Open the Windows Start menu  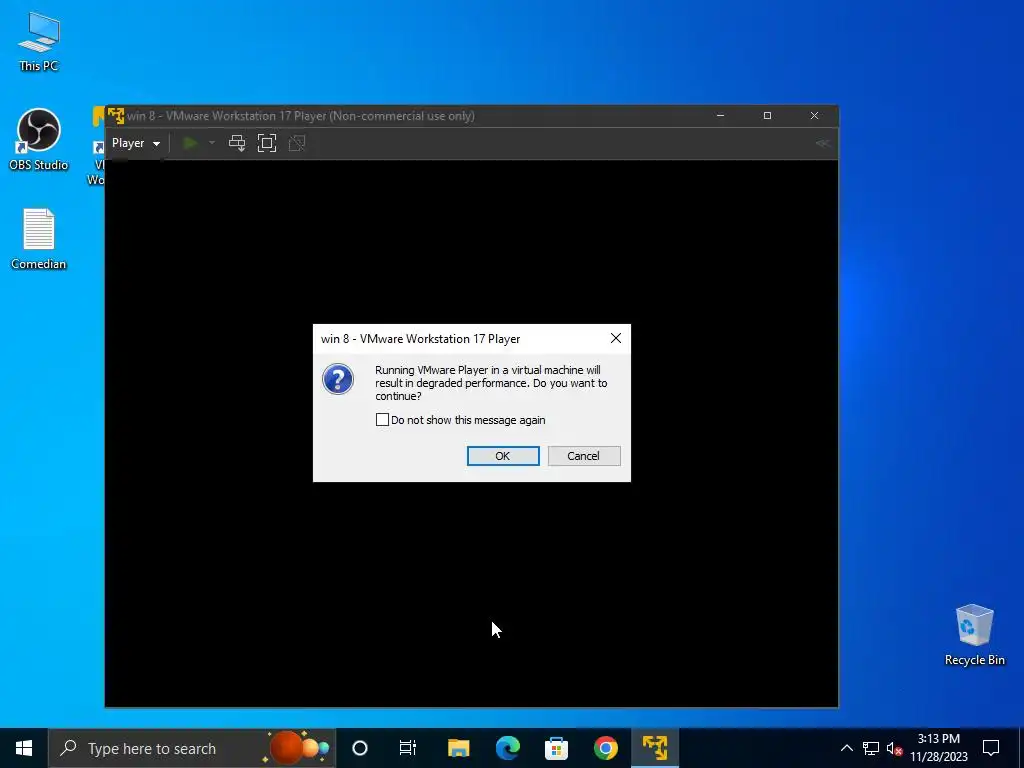point(24,748)
